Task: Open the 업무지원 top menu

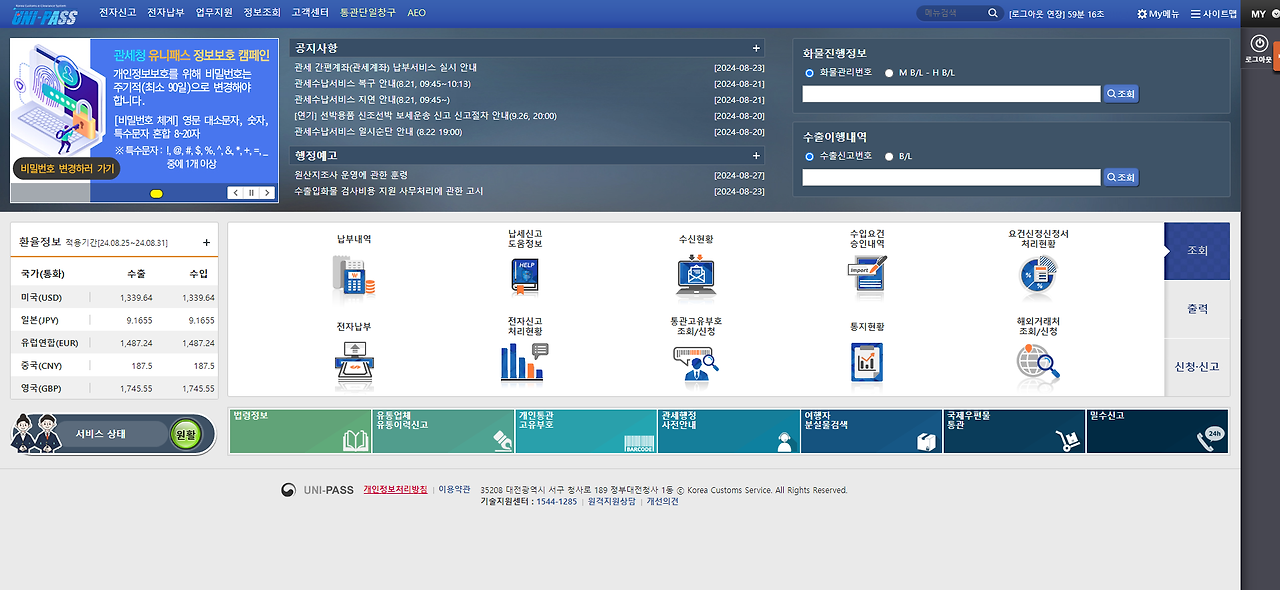Action: (214, 14)
